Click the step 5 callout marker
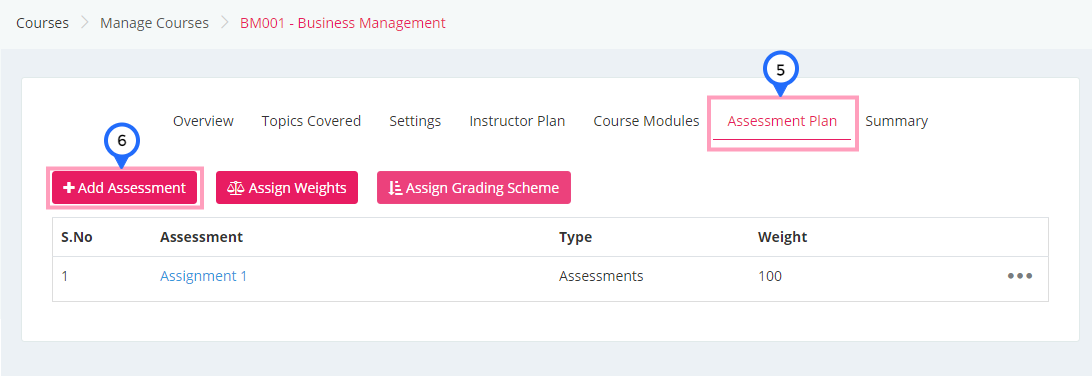The image size is (1092, 376). 780,72
